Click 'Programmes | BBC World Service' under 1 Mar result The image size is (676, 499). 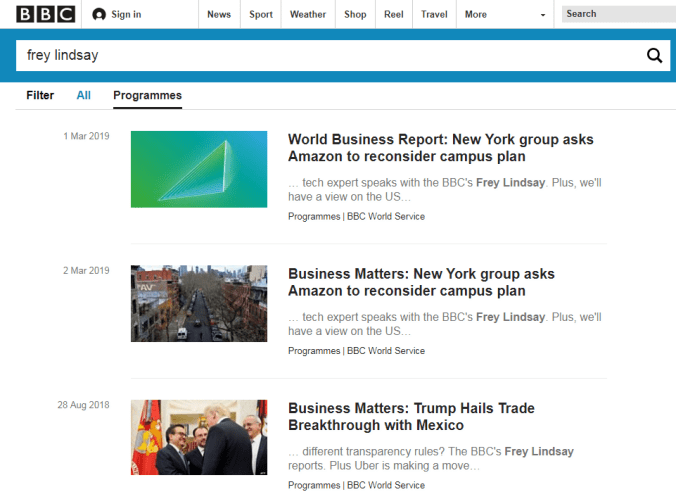point(357,217)
